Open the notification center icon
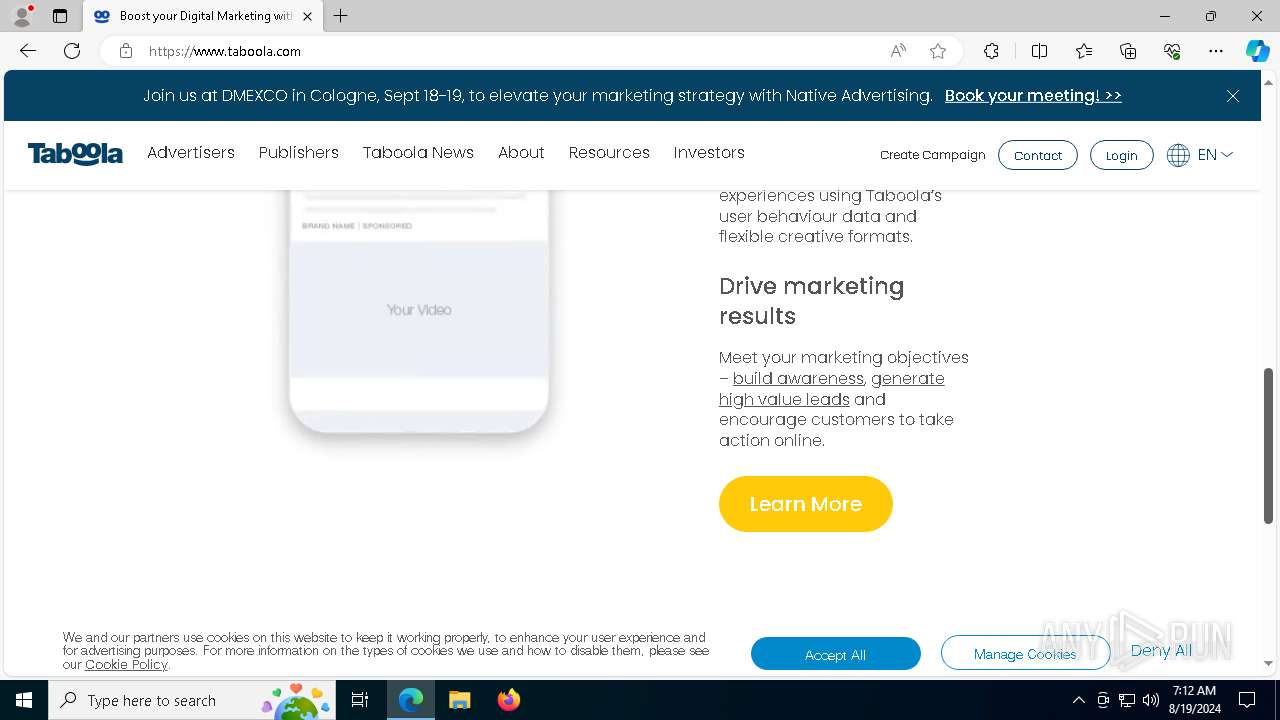 click(1247, 700)
